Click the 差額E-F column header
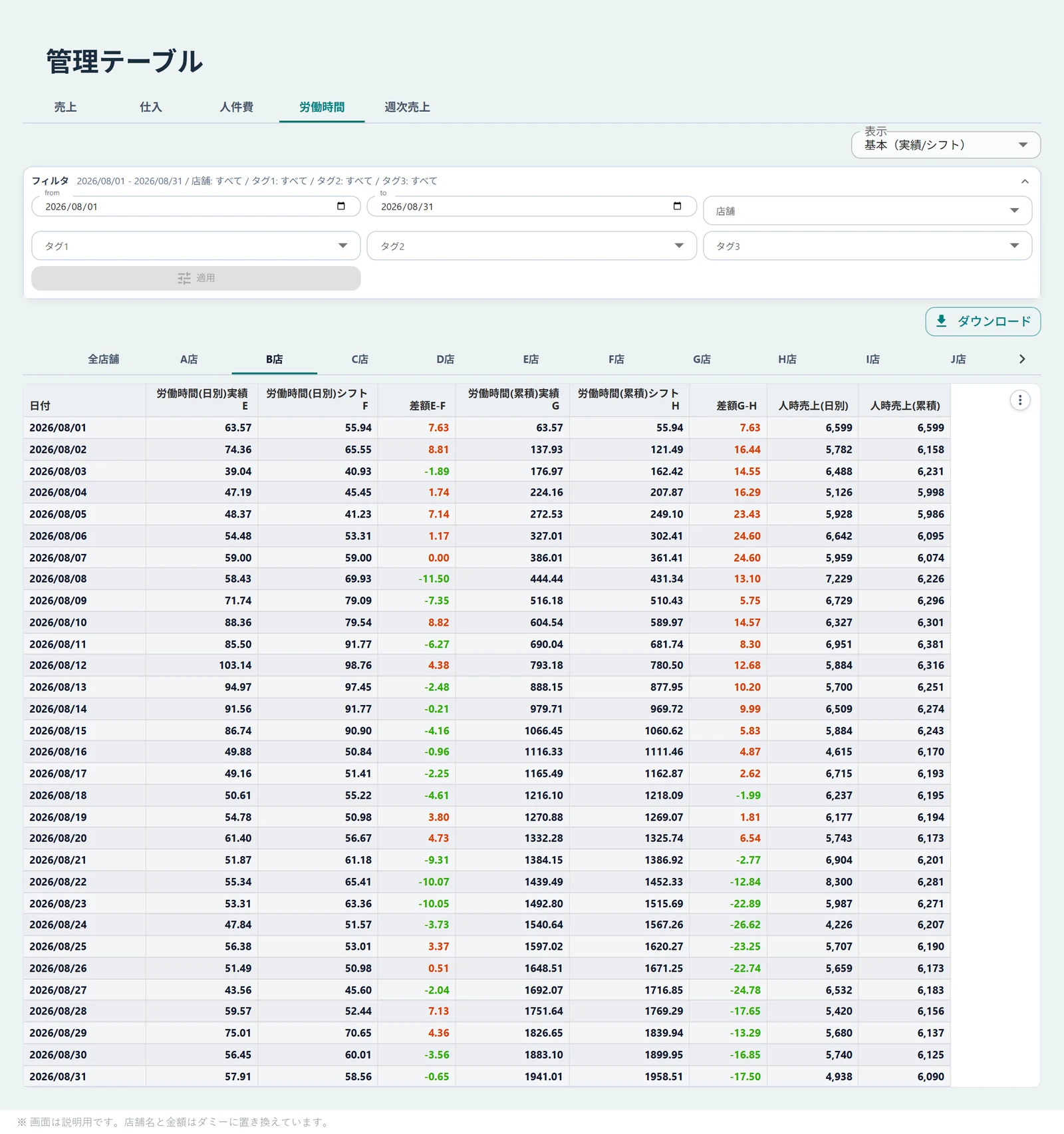1064x1134 pixels. [416, 400]
